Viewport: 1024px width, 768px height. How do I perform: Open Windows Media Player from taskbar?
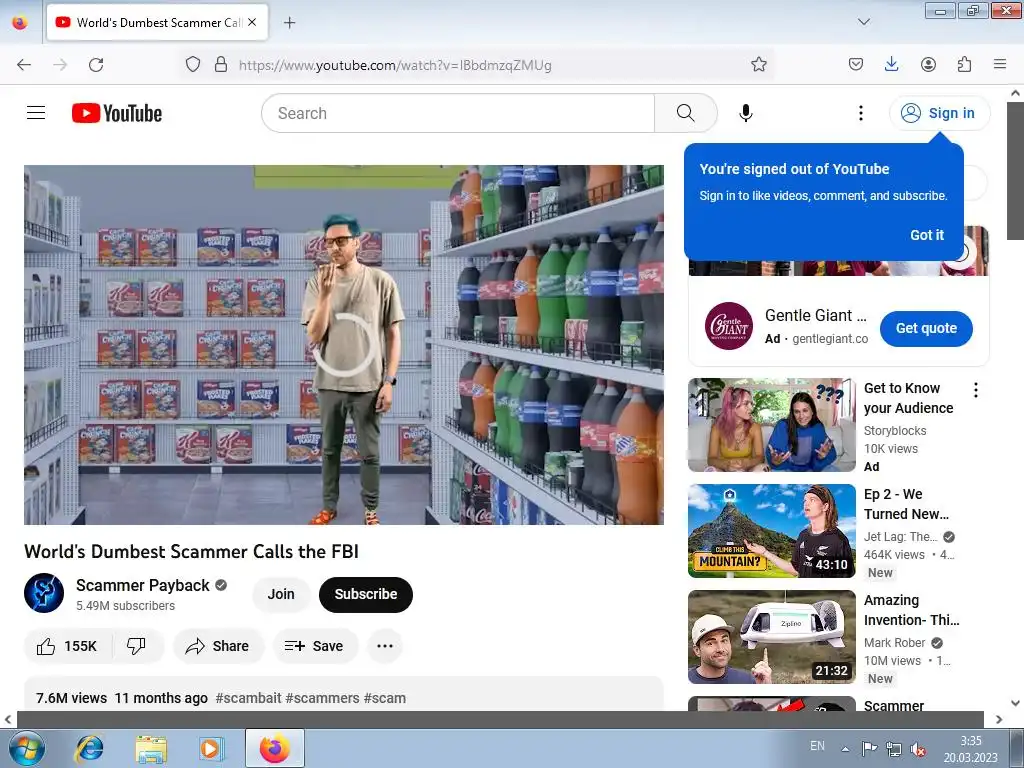coord(210,748)
